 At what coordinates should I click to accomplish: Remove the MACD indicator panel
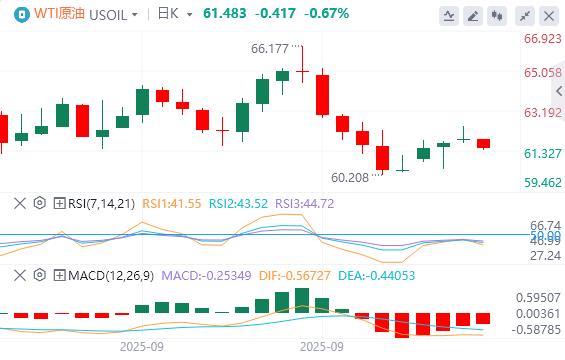pyautogui.click(x=20, y=276)
